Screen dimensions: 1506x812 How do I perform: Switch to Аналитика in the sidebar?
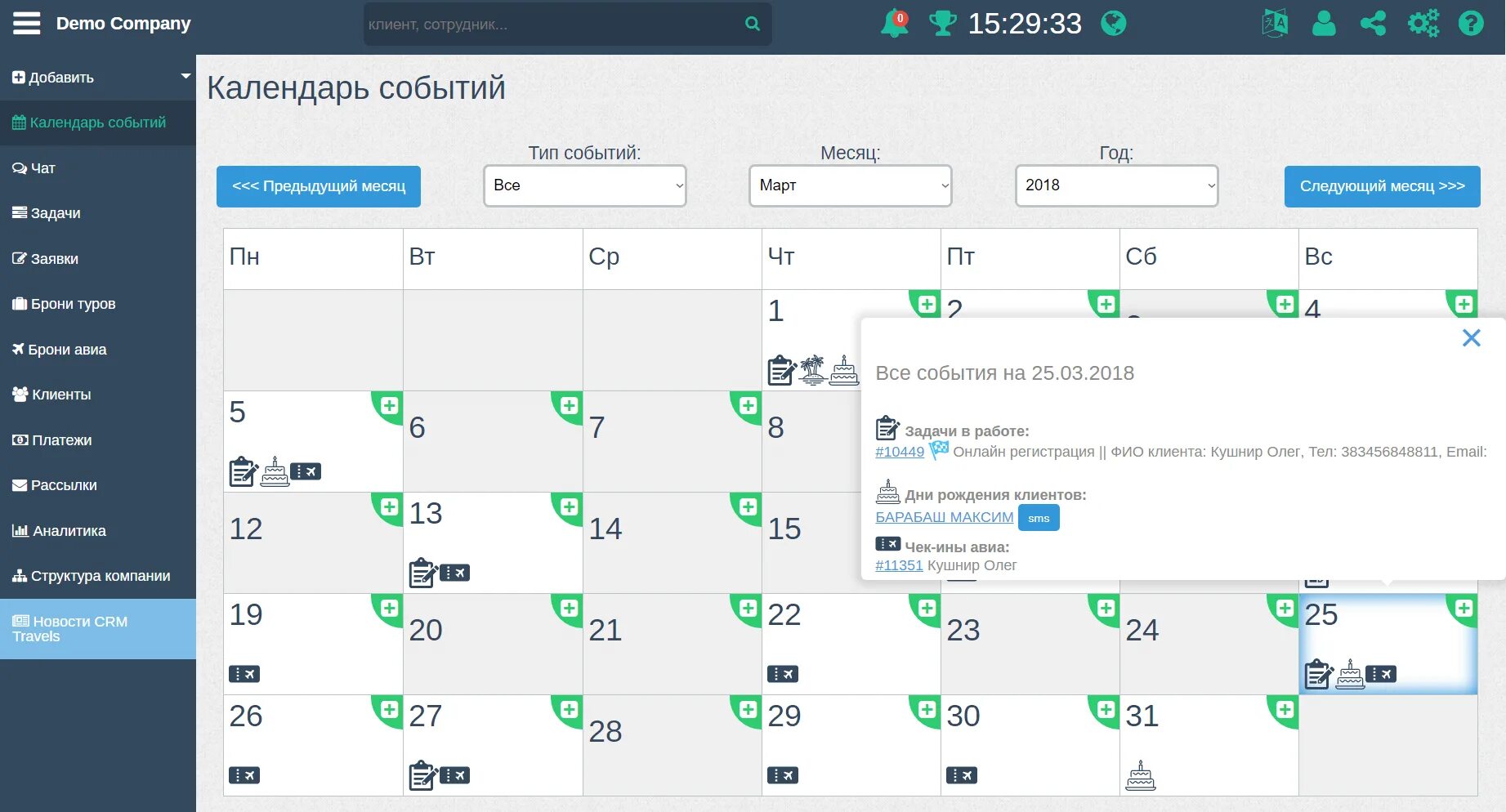pos(68,530)
